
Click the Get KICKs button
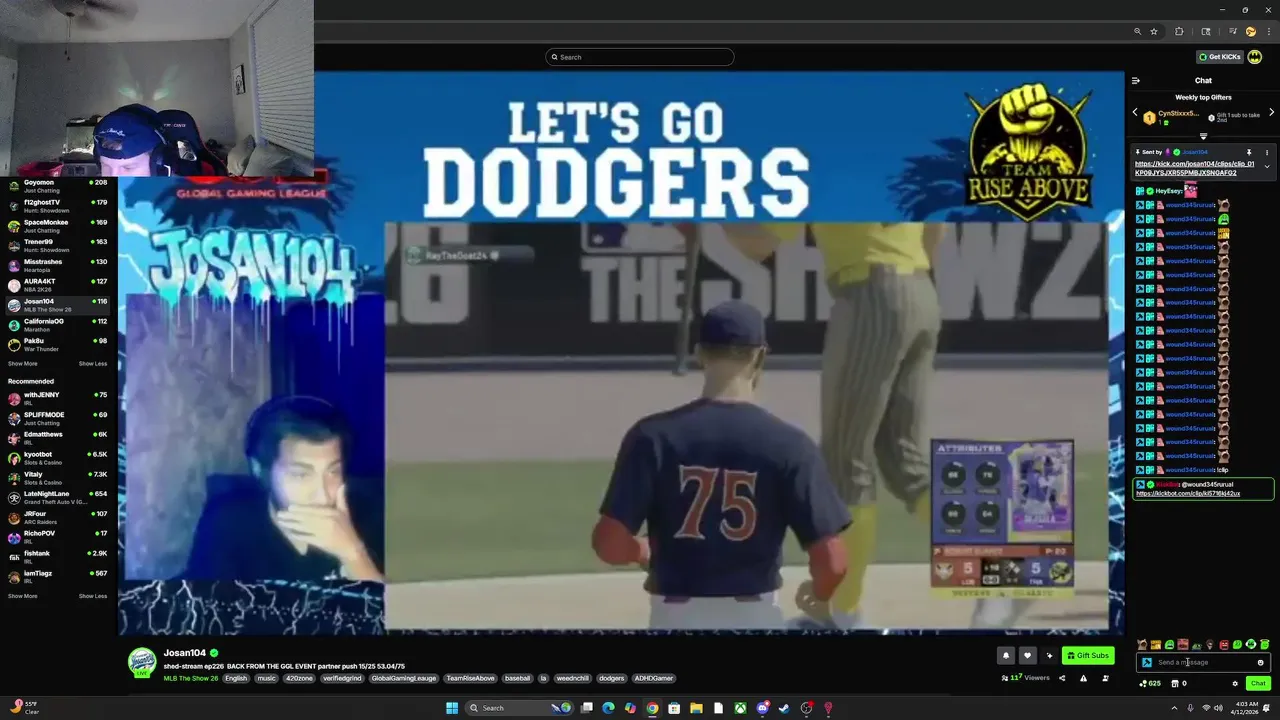(1220, 57)
